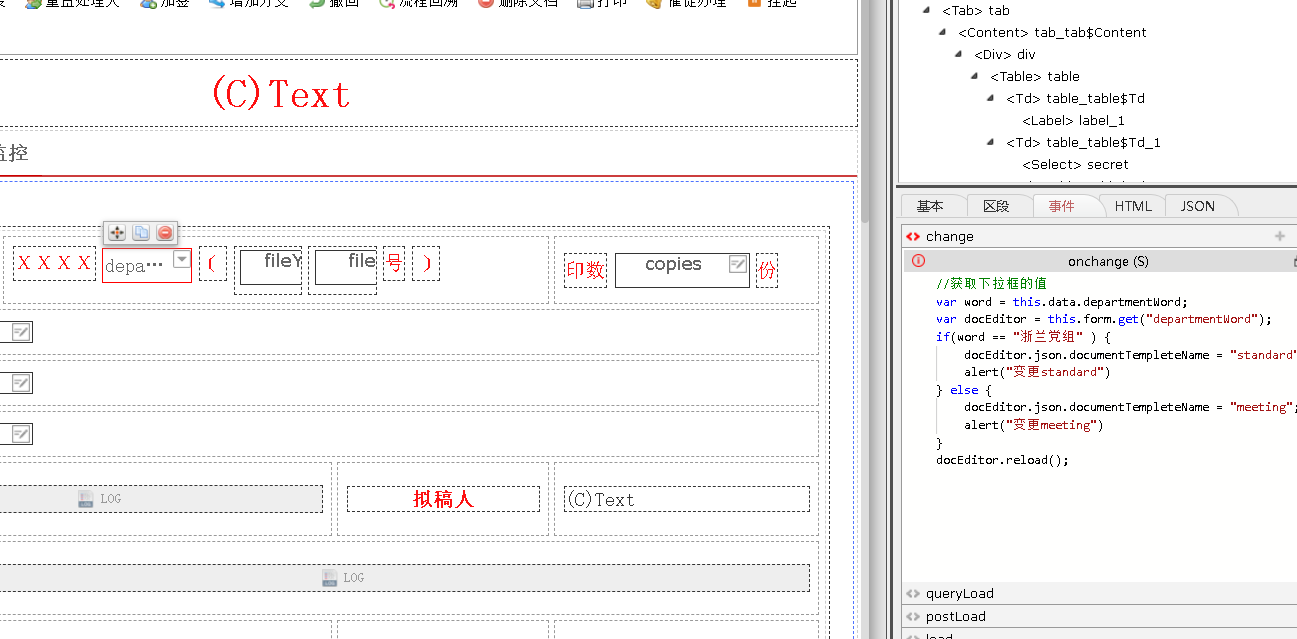This screenshot has width=1297, height=639.
Task: Click the move handle icon above department field
Action: 117,232
